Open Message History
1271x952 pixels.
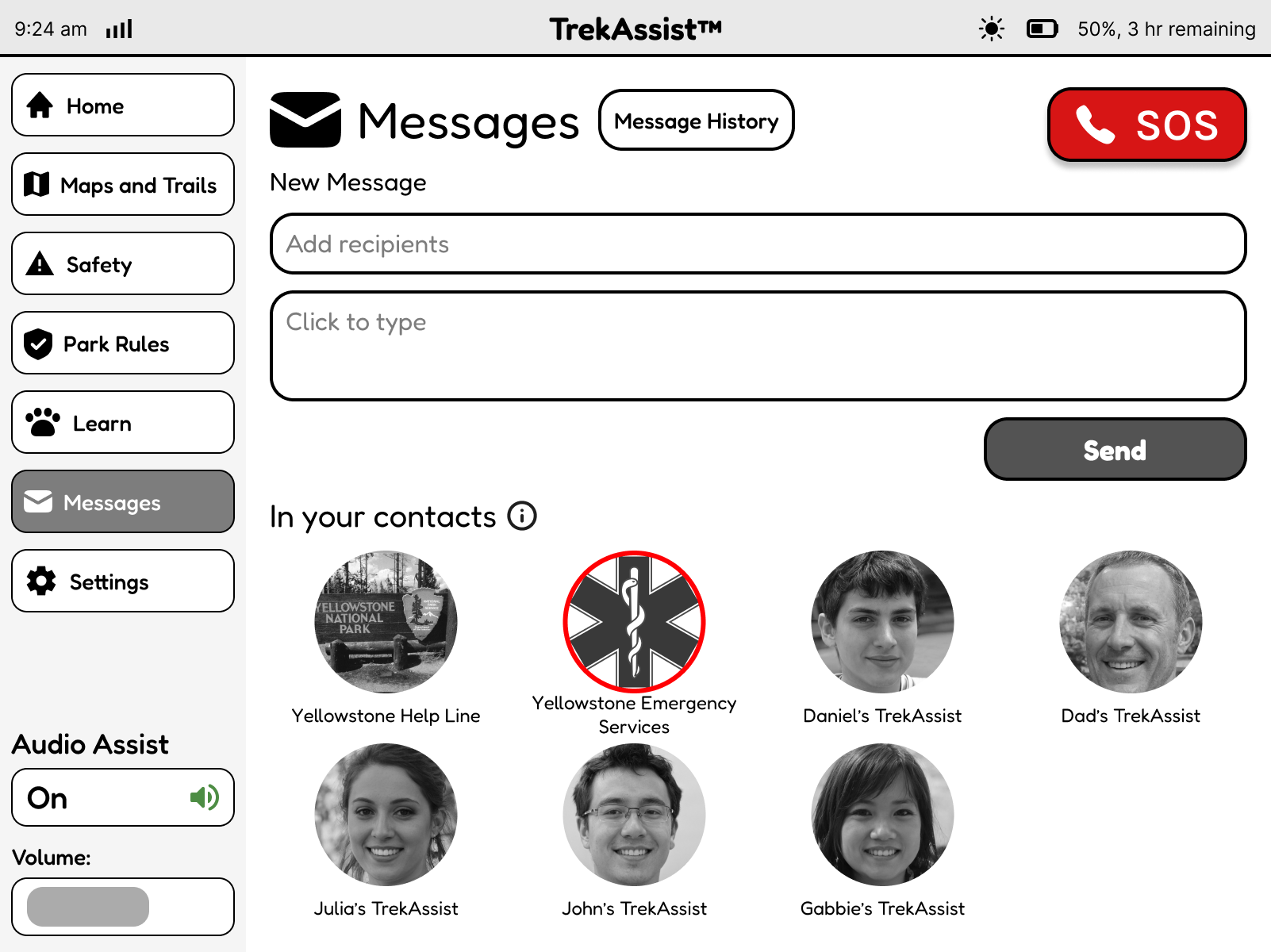coord(696,121)
